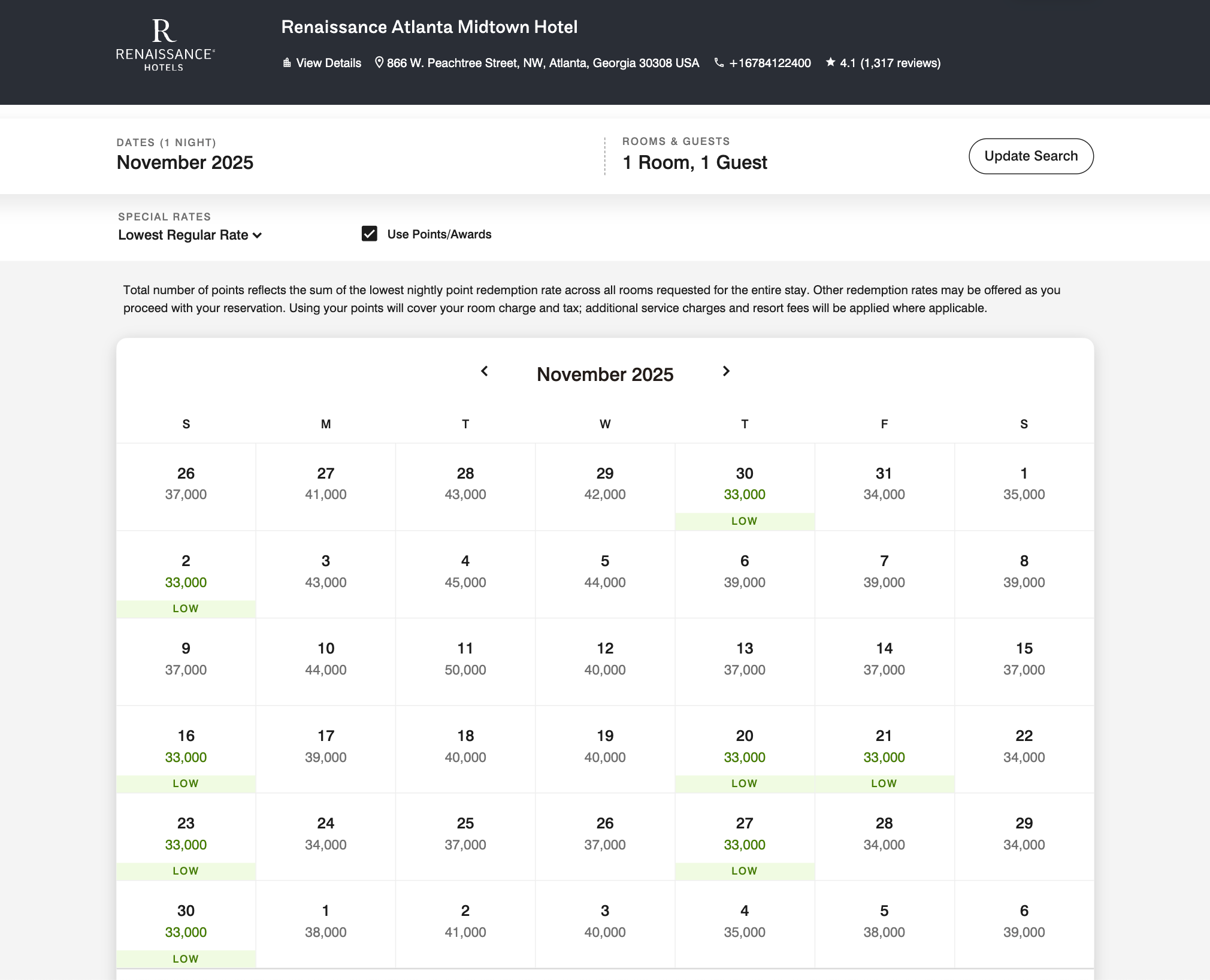Viewport: 1210px width, 980px height.
Task: Go to previous month with left arrow
Action: coord(485,371)
